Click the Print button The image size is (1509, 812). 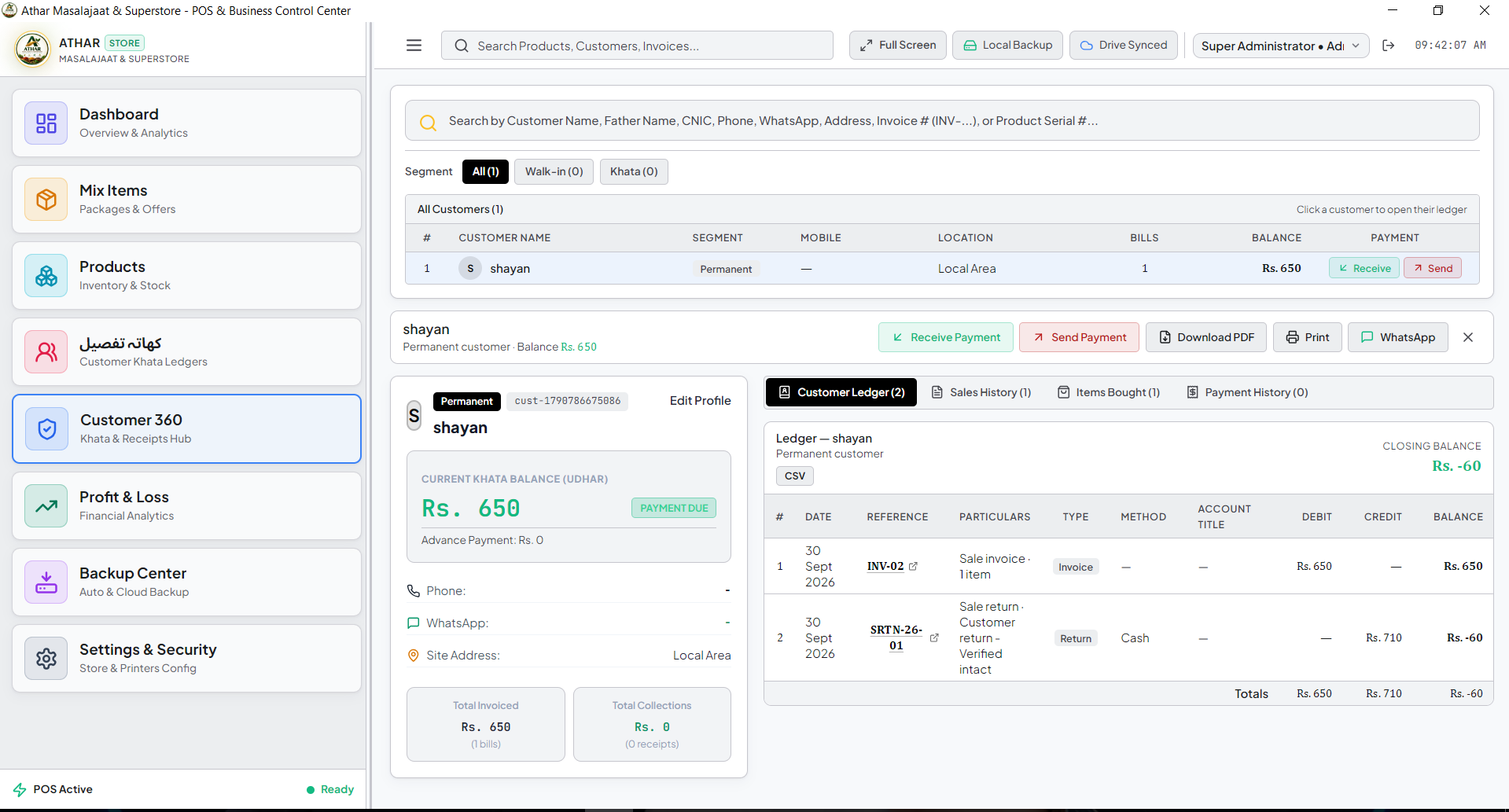click(x=1308, y=337)
